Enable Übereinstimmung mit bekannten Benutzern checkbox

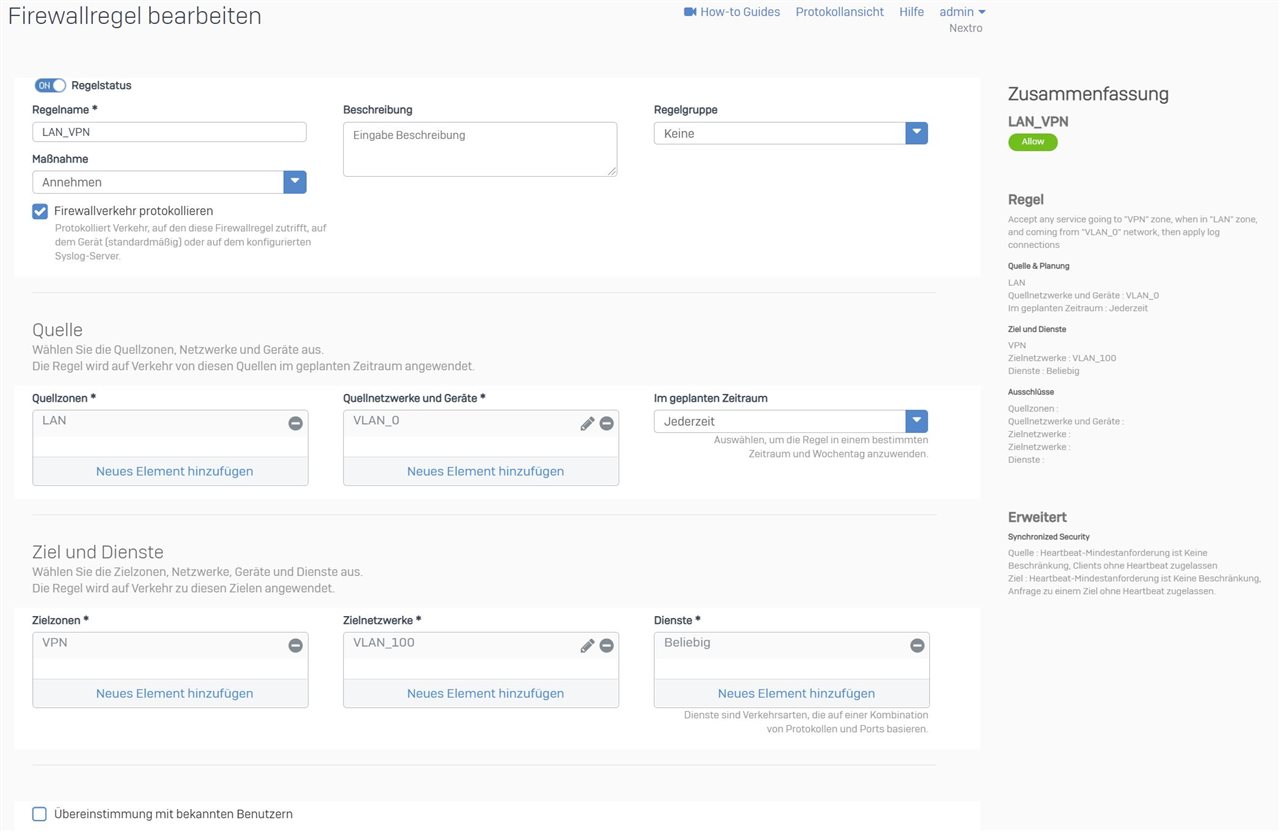tap(40, 814)
